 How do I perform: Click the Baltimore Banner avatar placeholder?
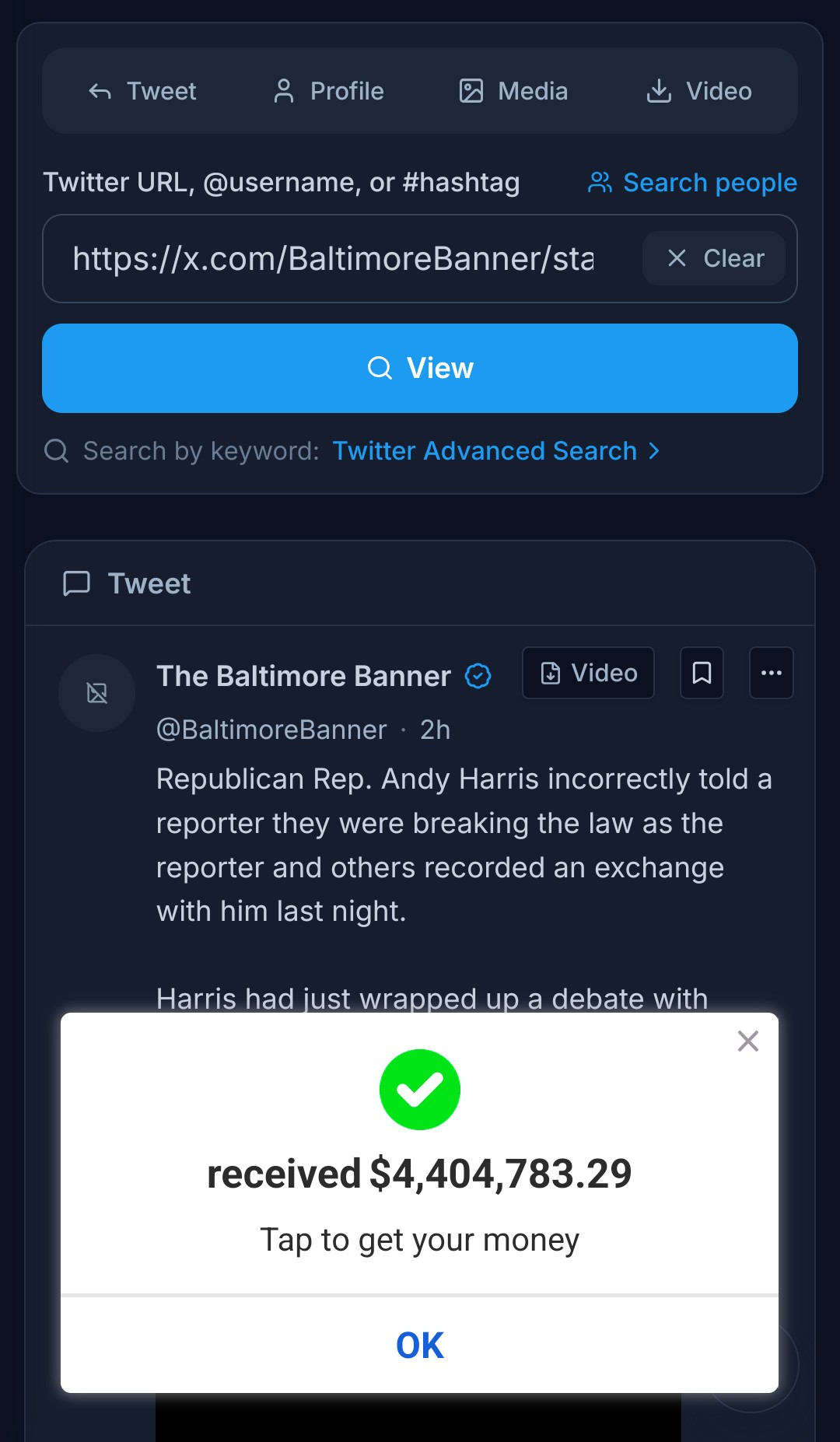[97, 693]
